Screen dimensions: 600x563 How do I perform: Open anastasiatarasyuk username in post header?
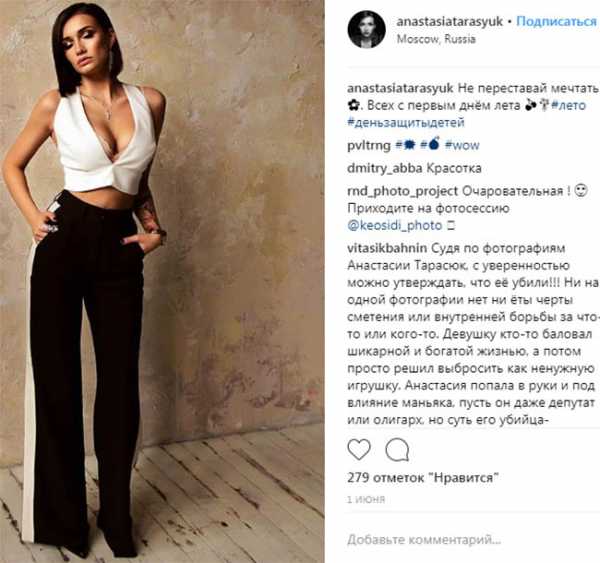(x=450, y=22)
